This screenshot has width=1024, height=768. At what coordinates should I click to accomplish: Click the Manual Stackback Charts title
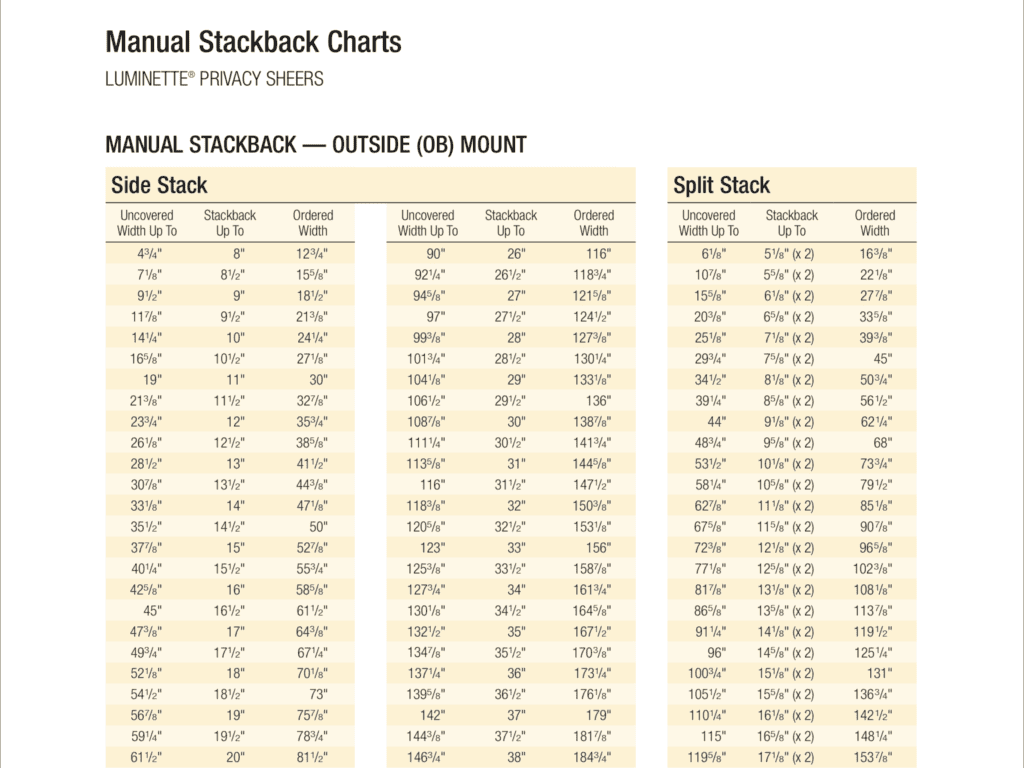pos(253,43)
